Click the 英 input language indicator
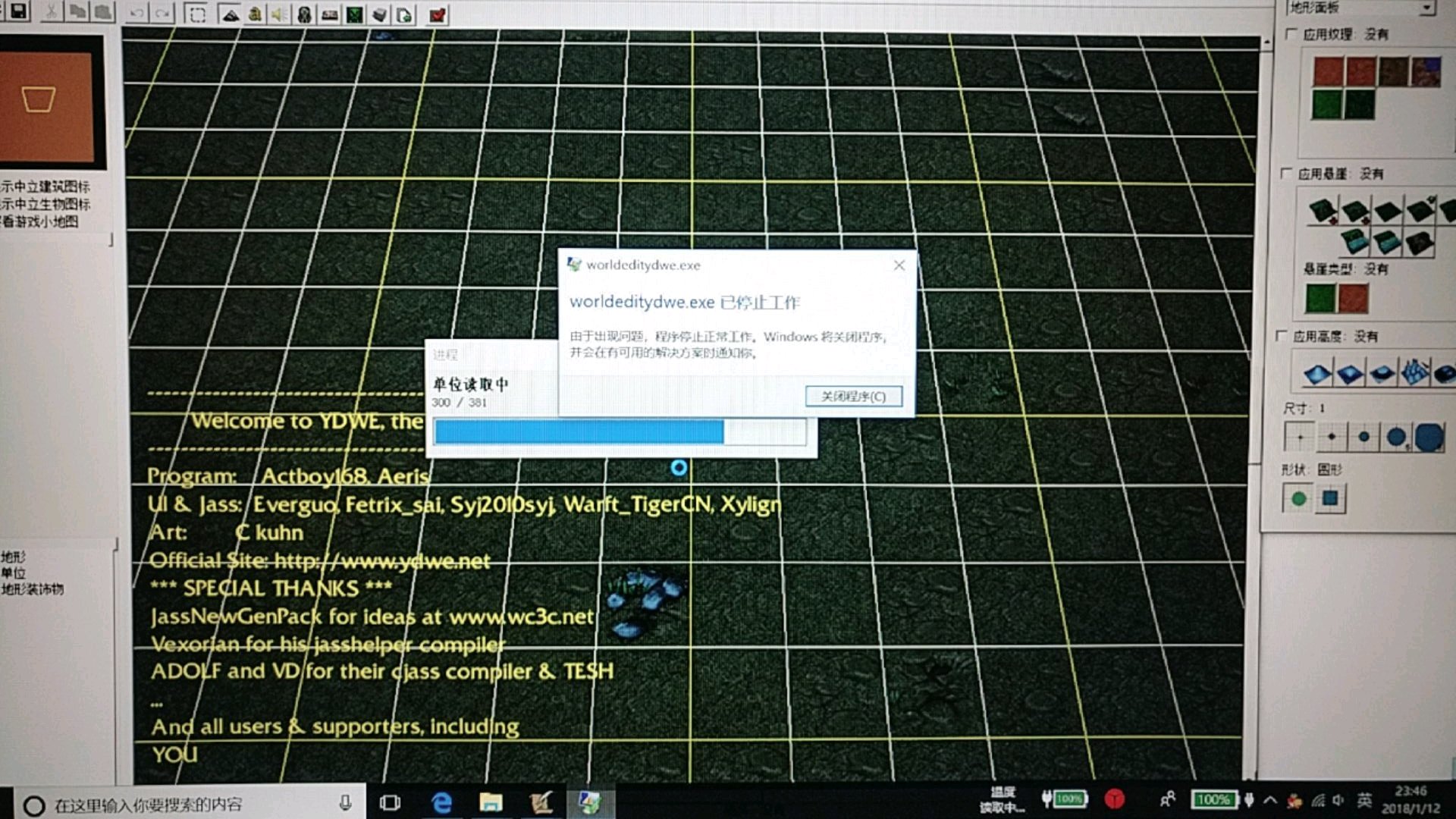Screen dimensions: 1456x819 tap(1364, 800)
